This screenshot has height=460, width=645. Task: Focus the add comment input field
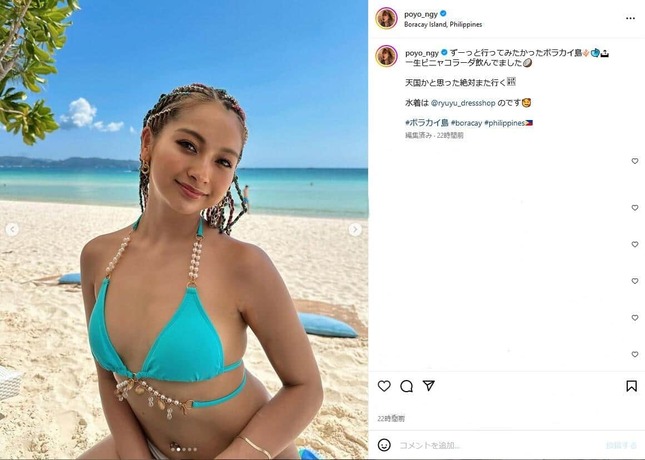[498, 446]
